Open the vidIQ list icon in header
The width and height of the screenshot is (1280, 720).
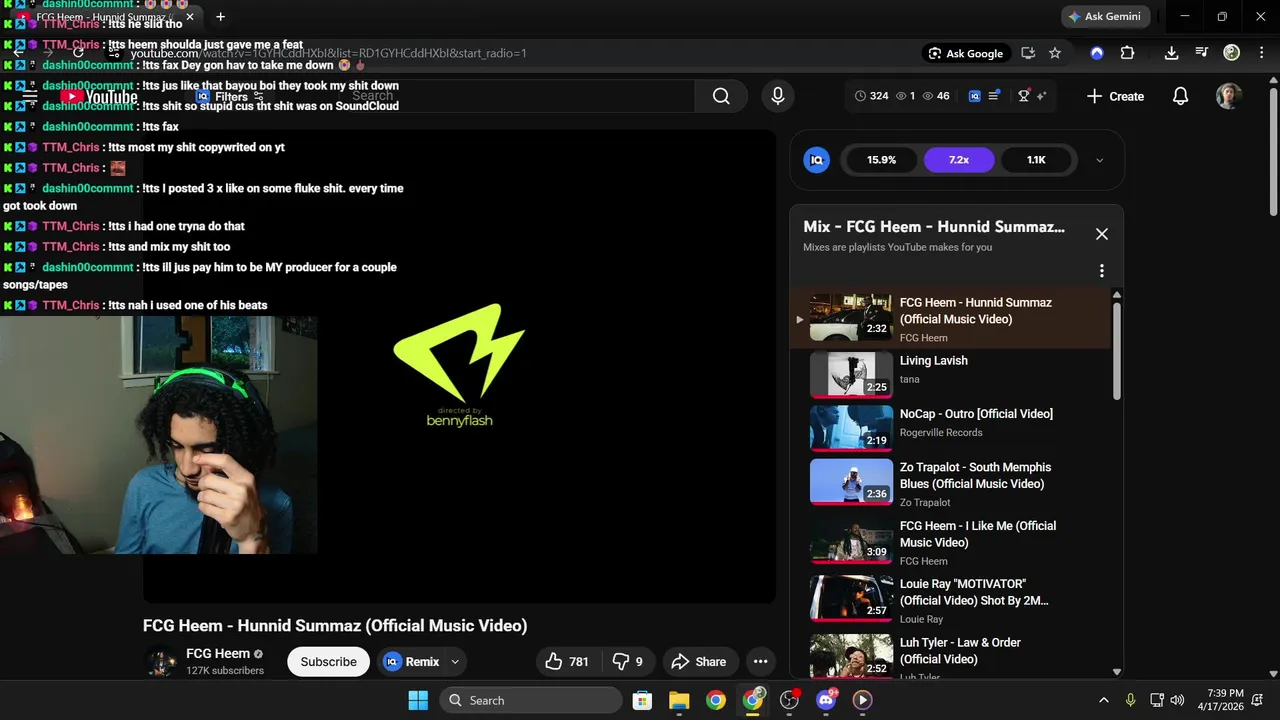click(994, 96)
